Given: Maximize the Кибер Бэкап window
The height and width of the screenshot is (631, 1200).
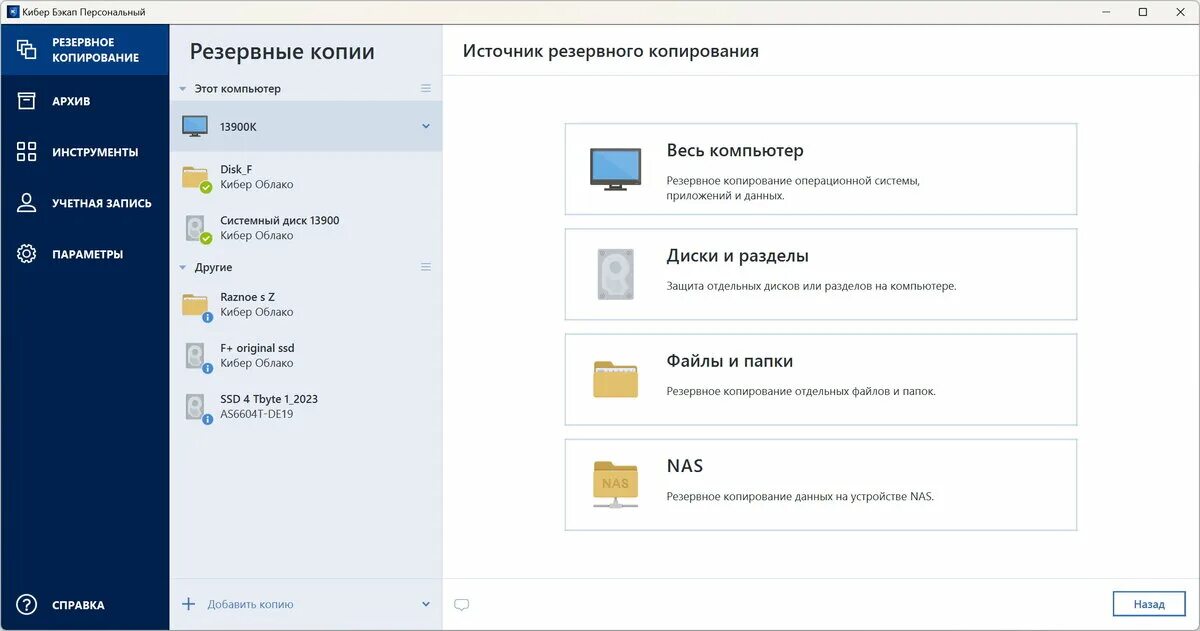Looking at the screenshot, I should (x=1143, y=12).
